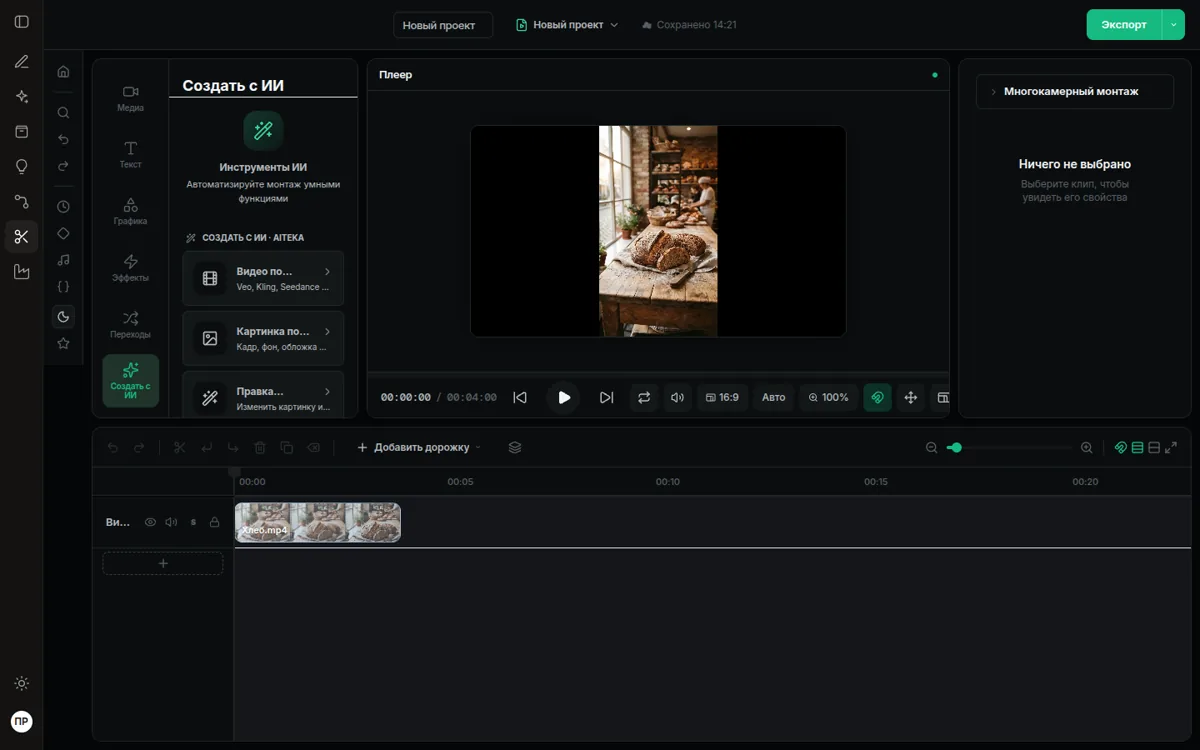Viewport: 1200px width, 750px height.
Task: Click the Экспорт button
Action: 1124,25
